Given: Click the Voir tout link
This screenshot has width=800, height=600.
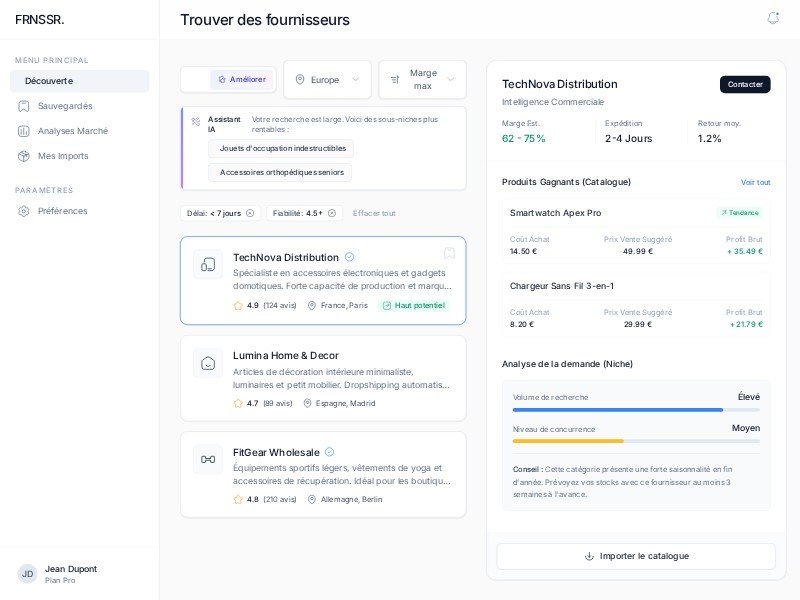Looking at the screenshot, I should [755, 183].
